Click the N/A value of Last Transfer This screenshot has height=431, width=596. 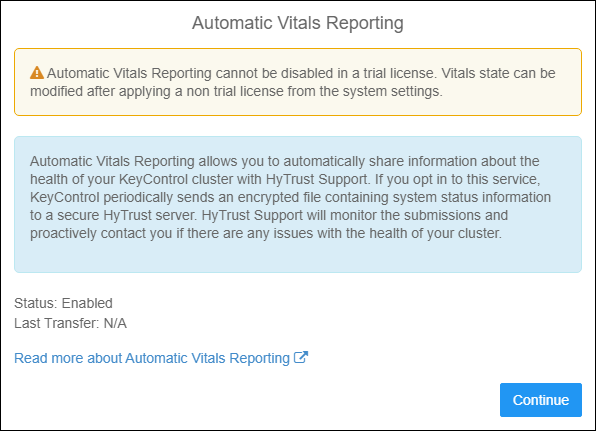click(x=115, y=323)
